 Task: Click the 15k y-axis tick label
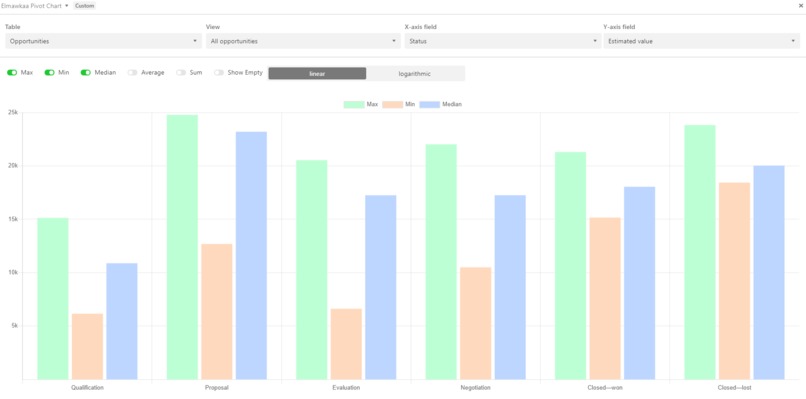(13, 220)
